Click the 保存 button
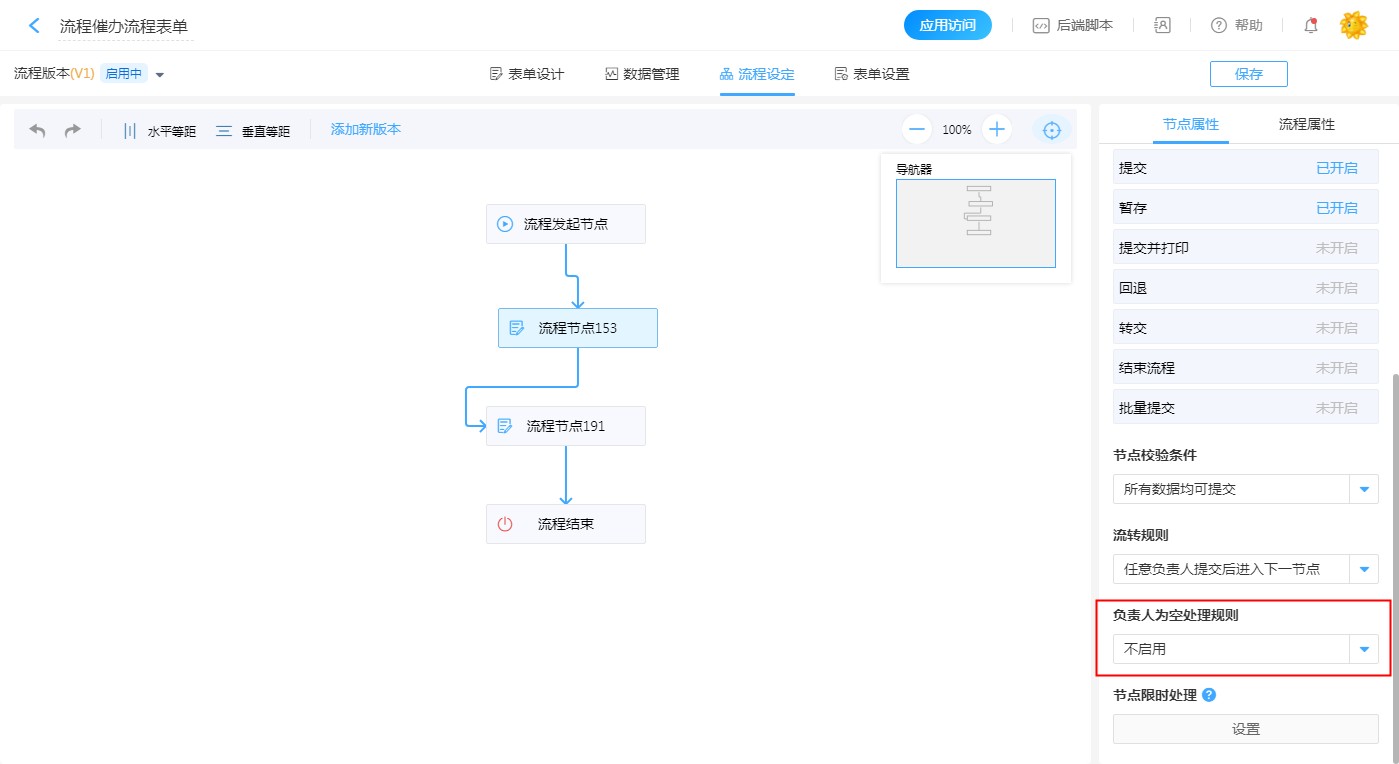1399x764 pixels. click(1248, 74)
